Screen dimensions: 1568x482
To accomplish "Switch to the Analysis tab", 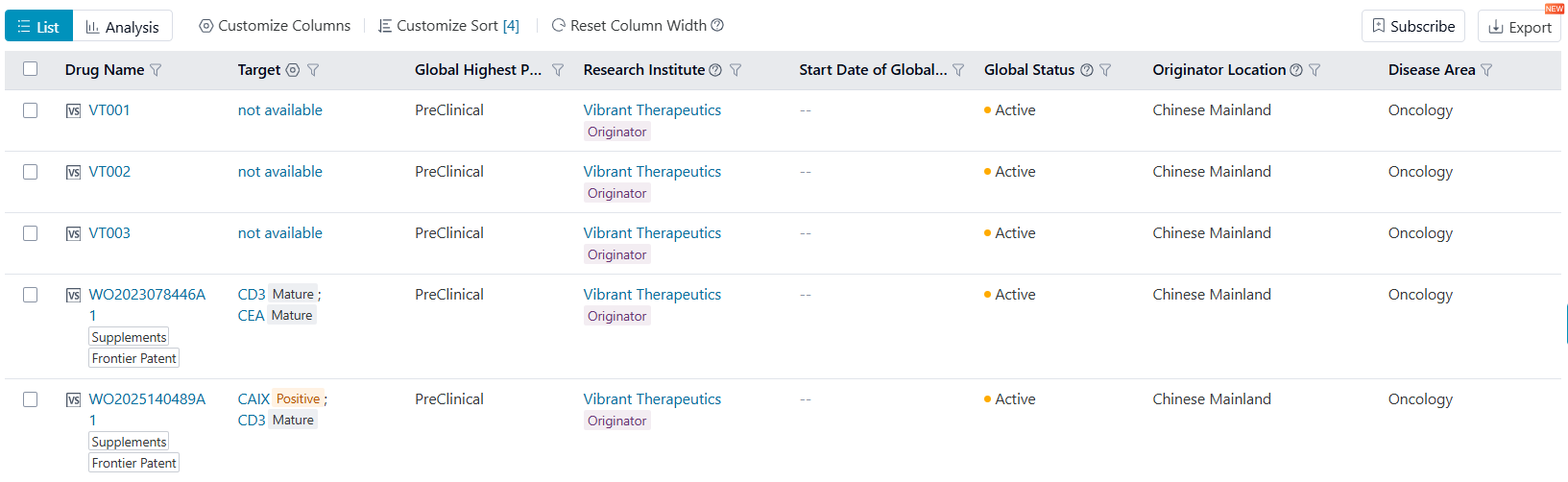I will coord(123,27).
